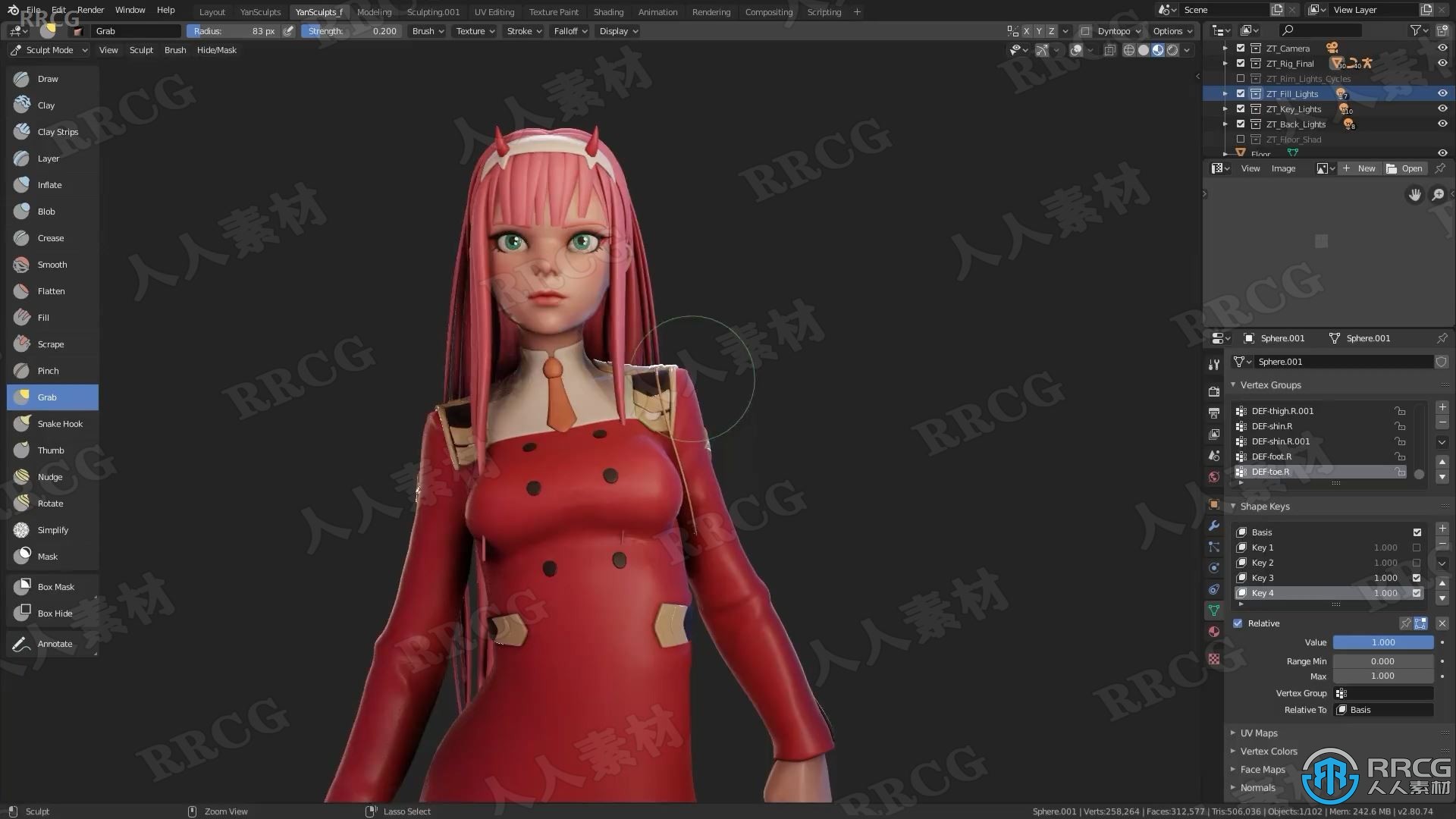
Task: Disable the Key 3 shape key checkbox
Action: [1417, 578]
